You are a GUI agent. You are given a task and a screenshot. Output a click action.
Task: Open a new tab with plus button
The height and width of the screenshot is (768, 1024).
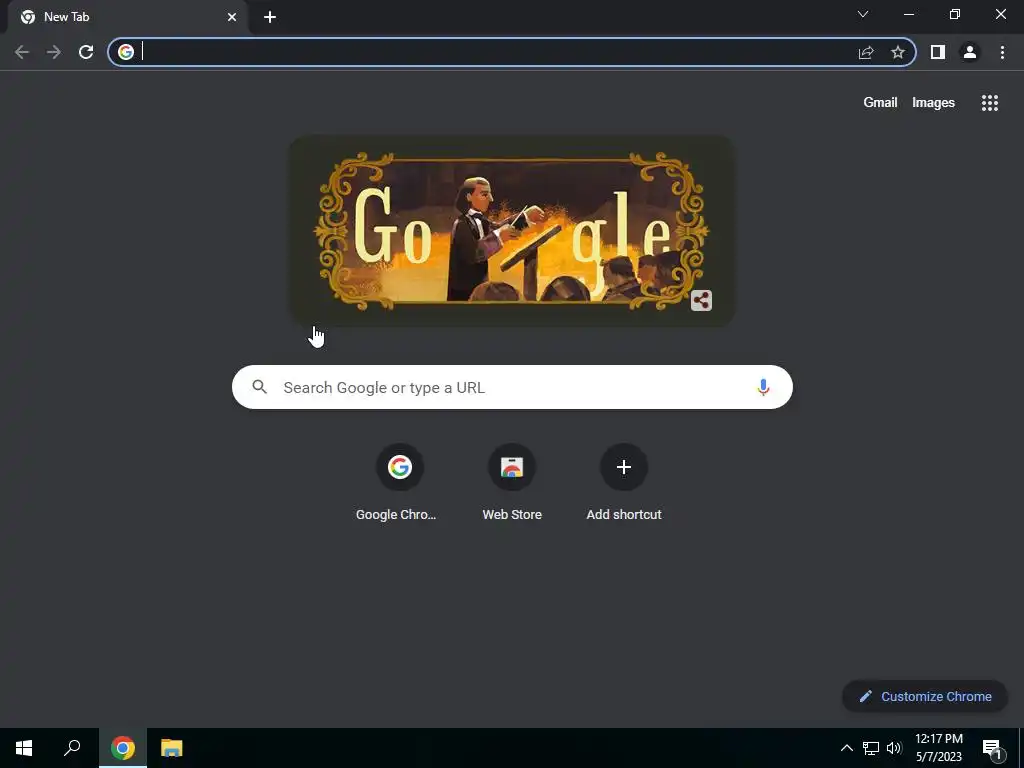[x=270, y=17]
